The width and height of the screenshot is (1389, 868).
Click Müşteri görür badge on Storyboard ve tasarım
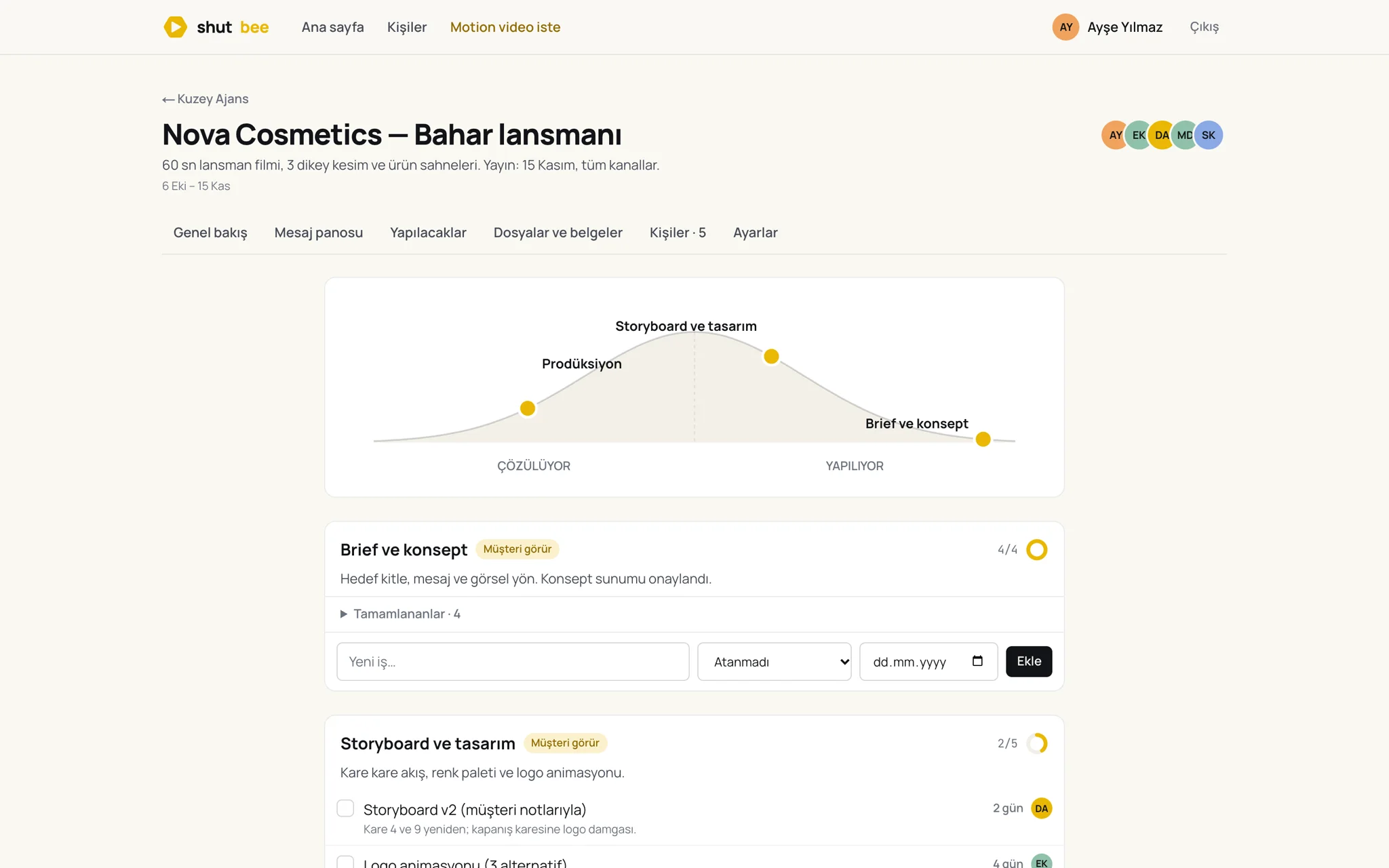point(565,743)
